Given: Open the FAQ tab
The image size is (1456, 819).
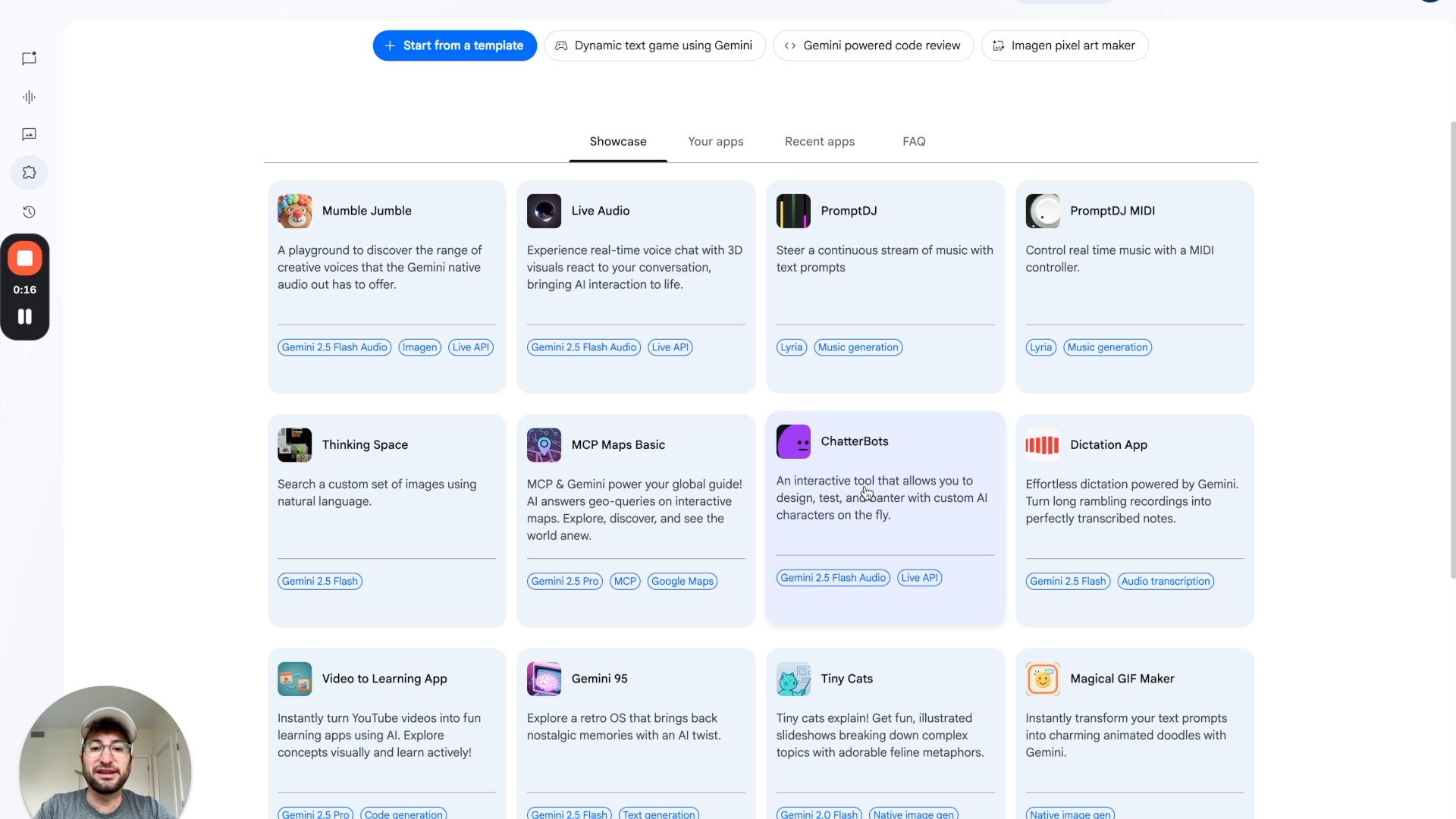Looking at the screenshot, I should point(913,142).
